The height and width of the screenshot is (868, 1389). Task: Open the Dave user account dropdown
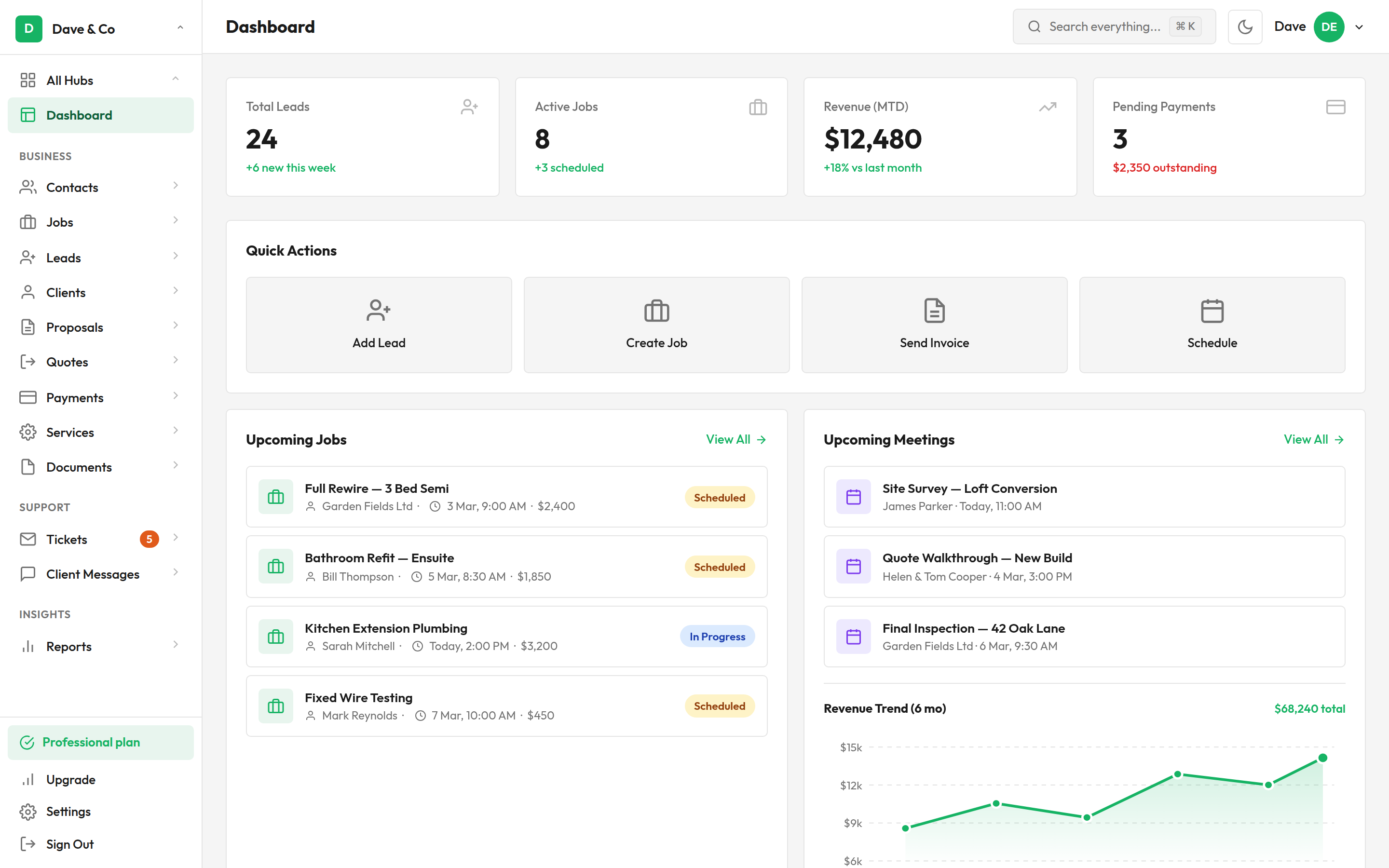tap(1359, 27)
